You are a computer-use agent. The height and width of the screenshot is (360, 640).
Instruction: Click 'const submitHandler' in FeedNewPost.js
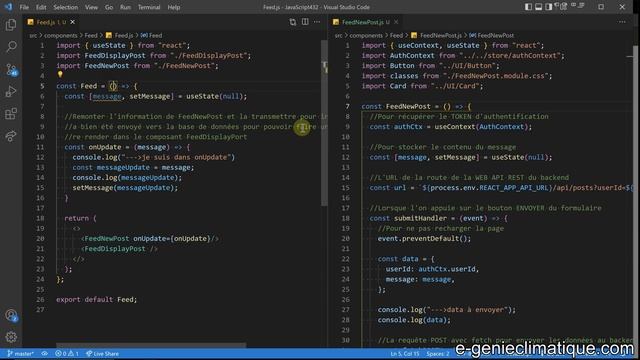[x=408, y=218]
